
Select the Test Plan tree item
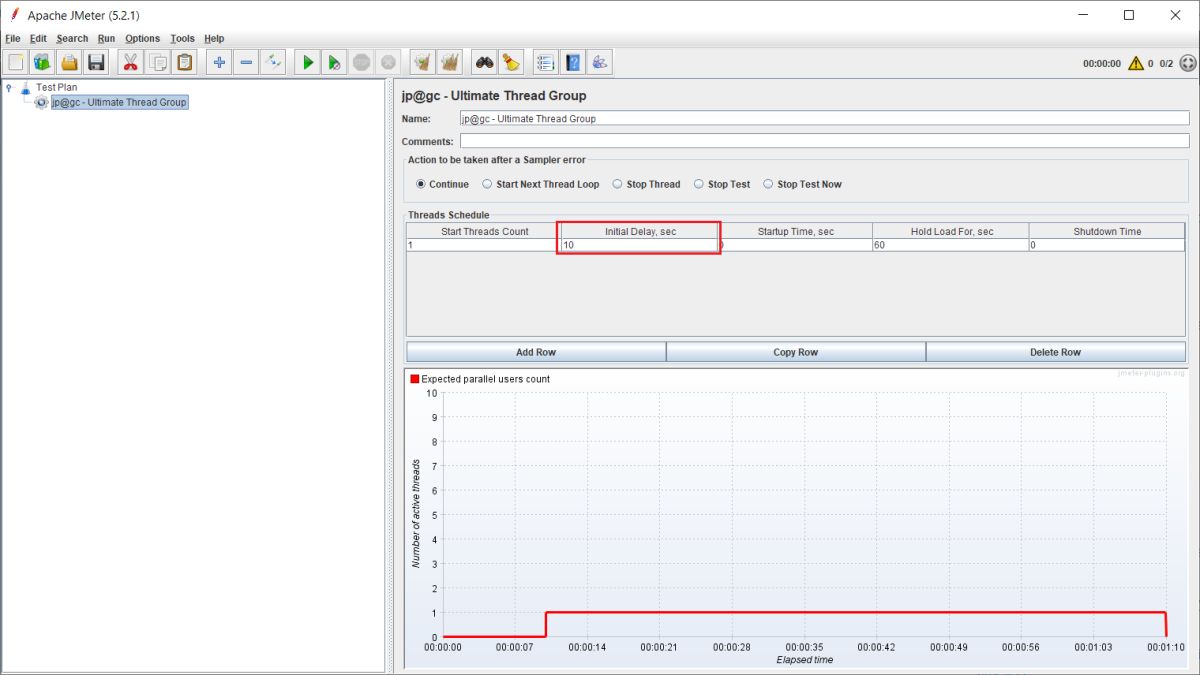pos(56,87)
